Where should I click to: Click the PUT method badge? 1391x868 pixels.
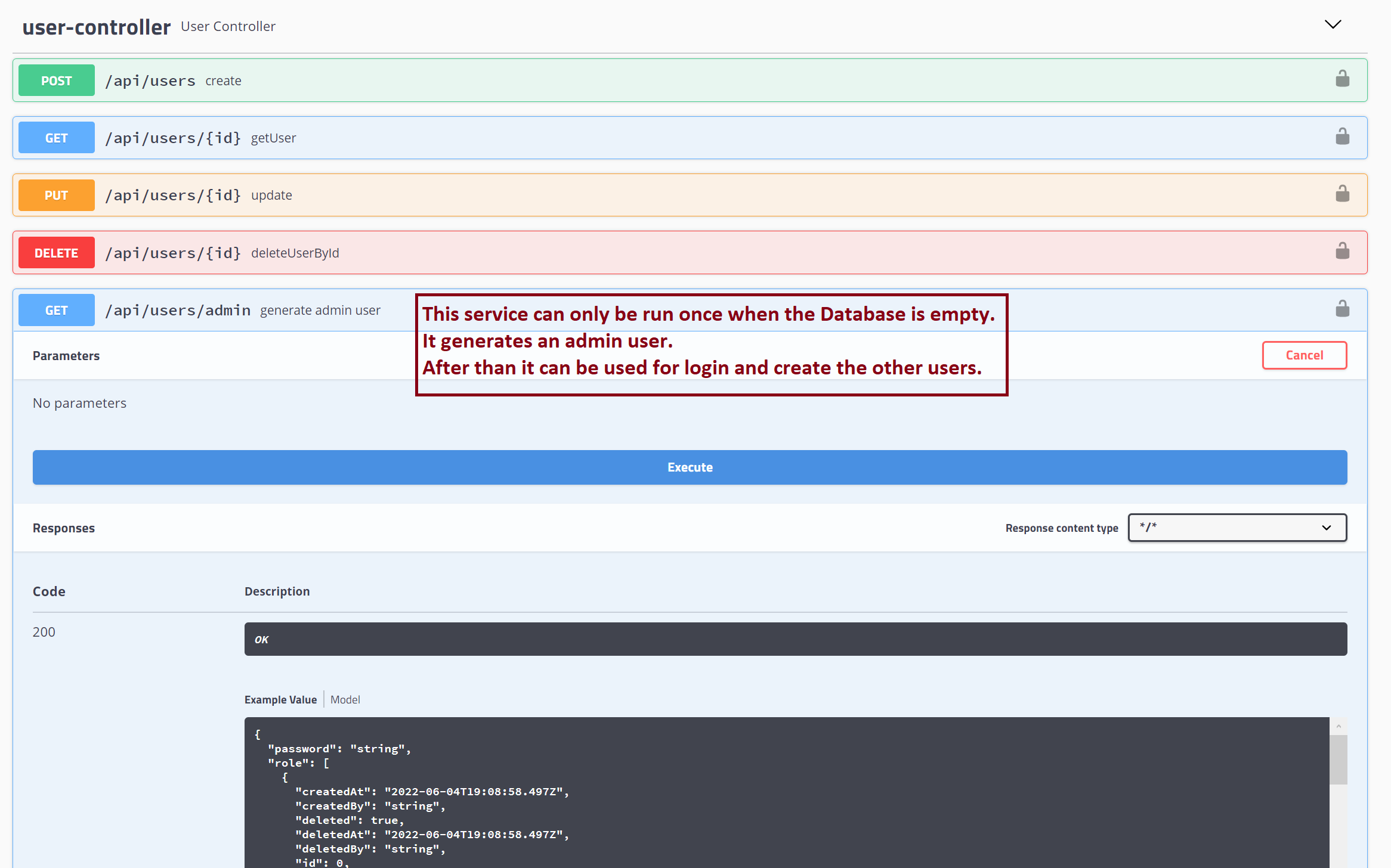tap(56, 196)
